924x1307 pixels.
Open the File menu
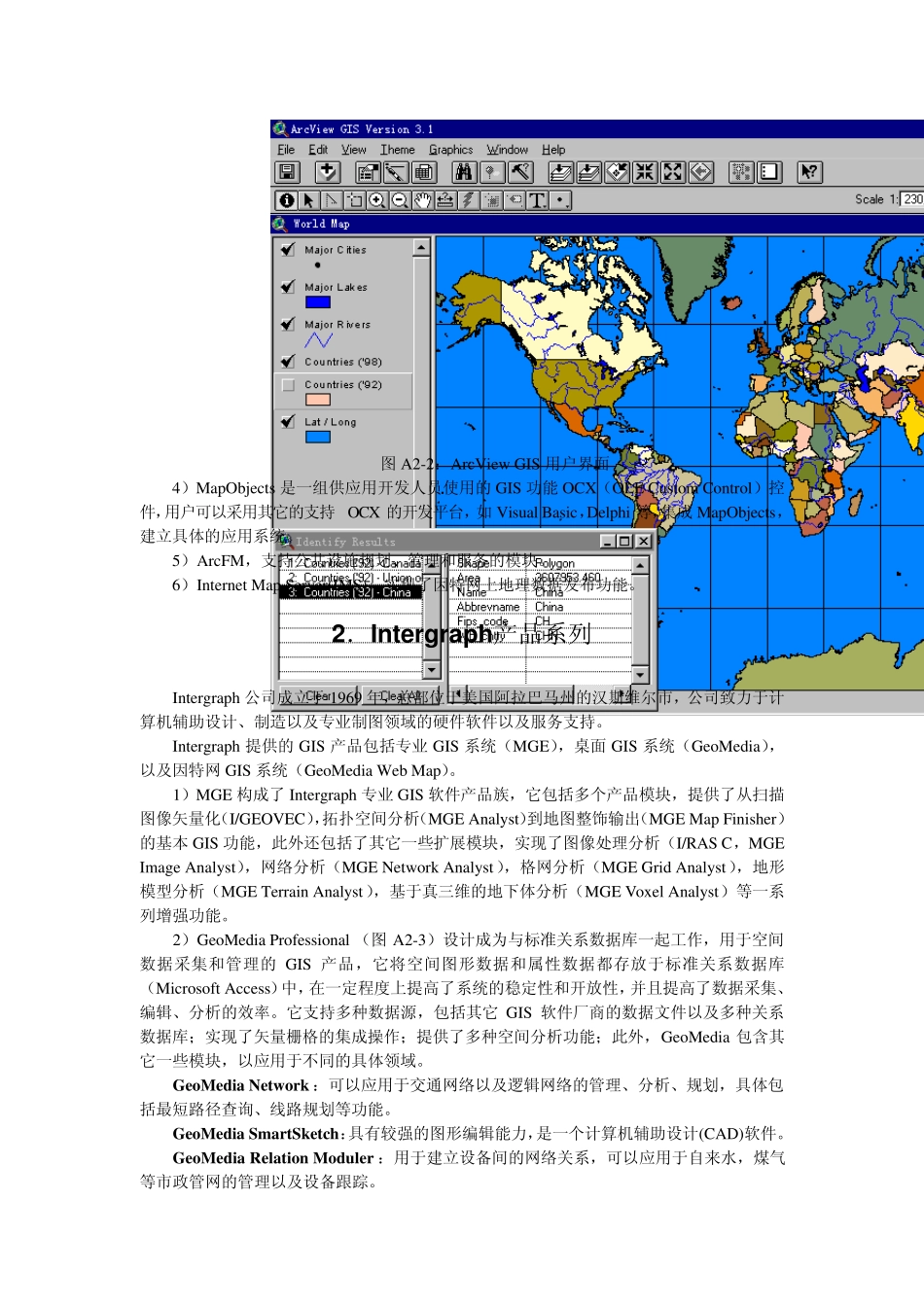point(286,150)
